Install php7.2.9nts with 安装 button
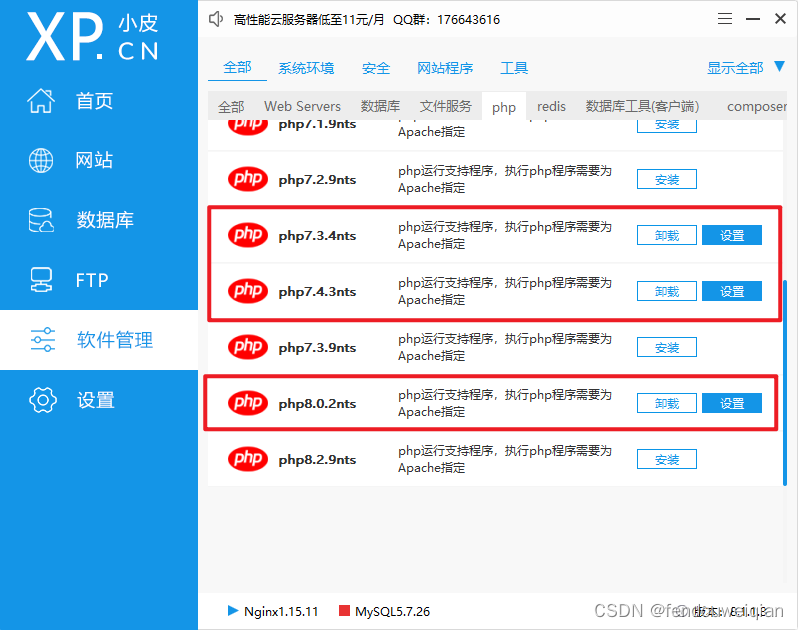Image resolution: width=798 pixels, height=630 pixels. (x=667, y=179)
